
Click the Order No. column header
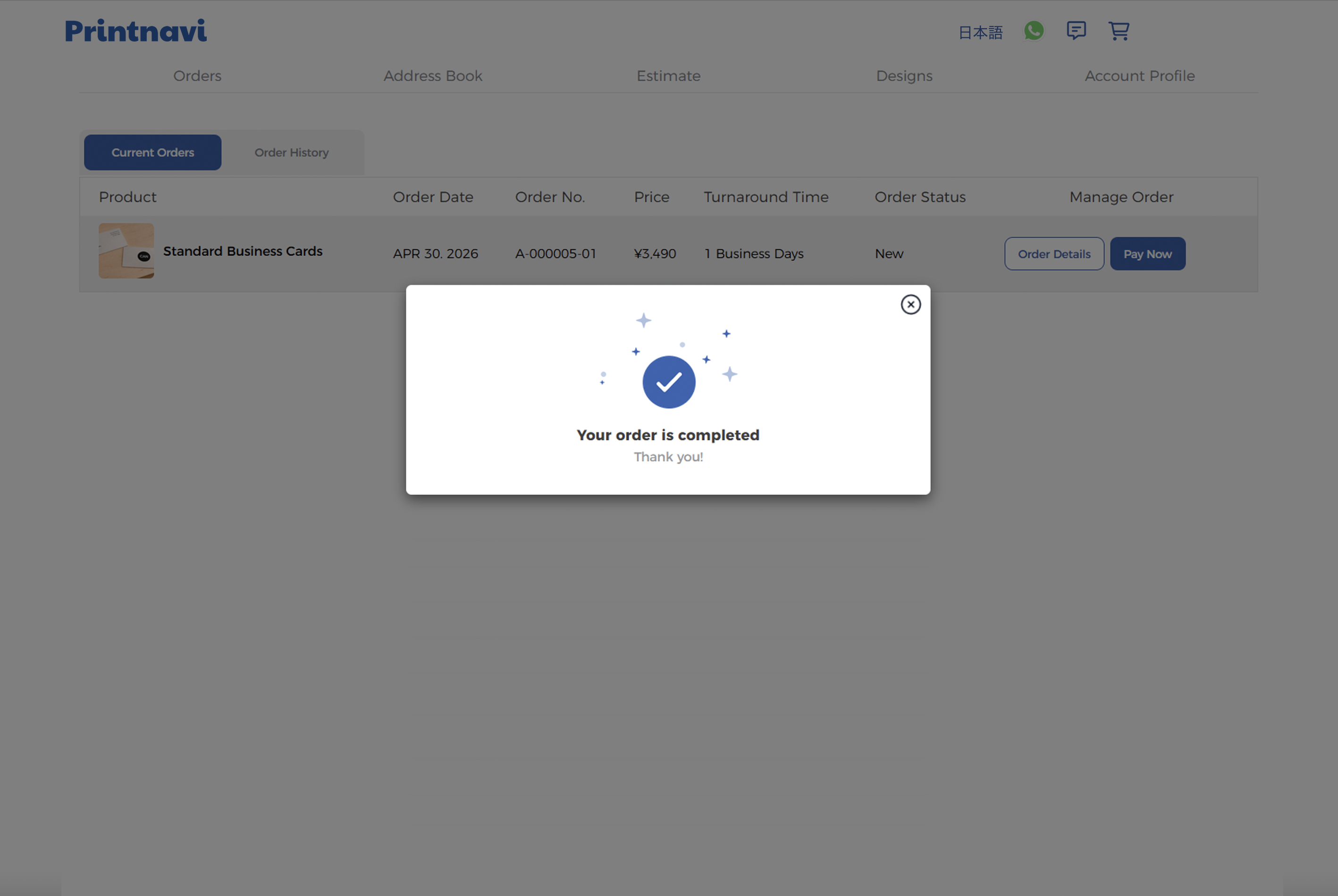pos(550,197)
